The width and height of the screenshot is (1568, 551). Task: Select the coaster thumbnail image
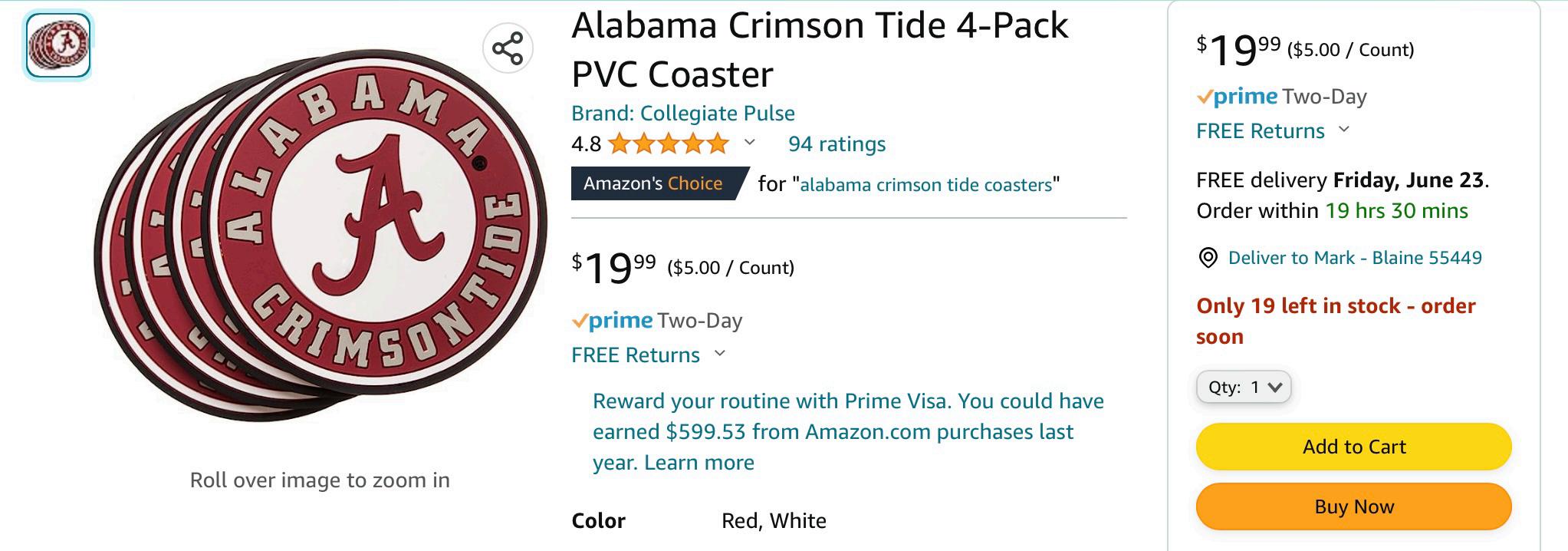click(58, 46)
